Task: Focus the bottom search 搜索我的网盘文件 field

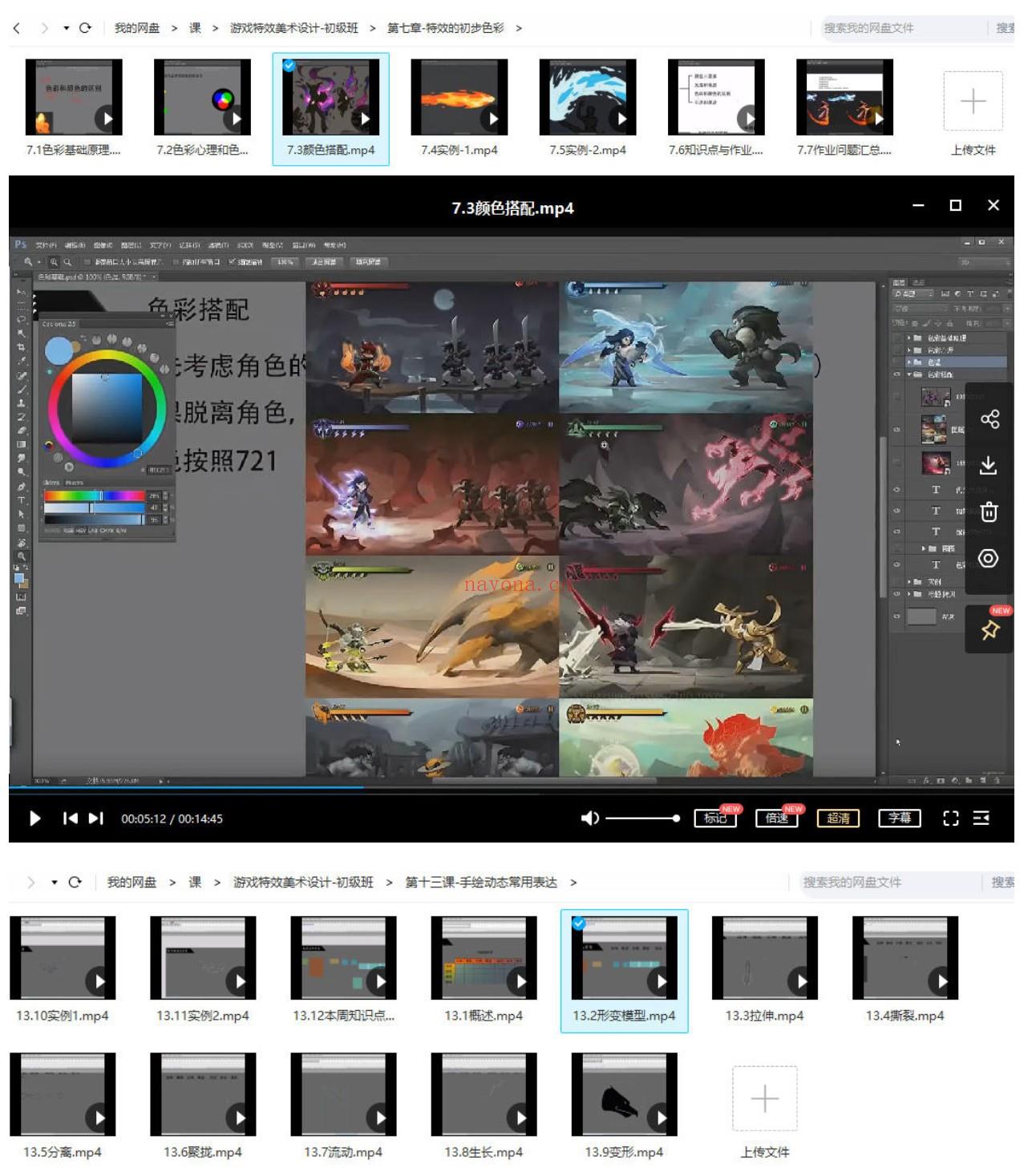Action: pos(890,882)
